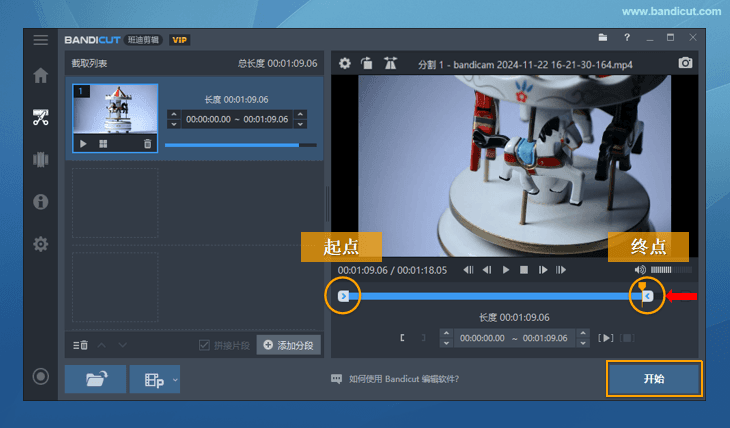Click the rotate video icon above preview

367,63
